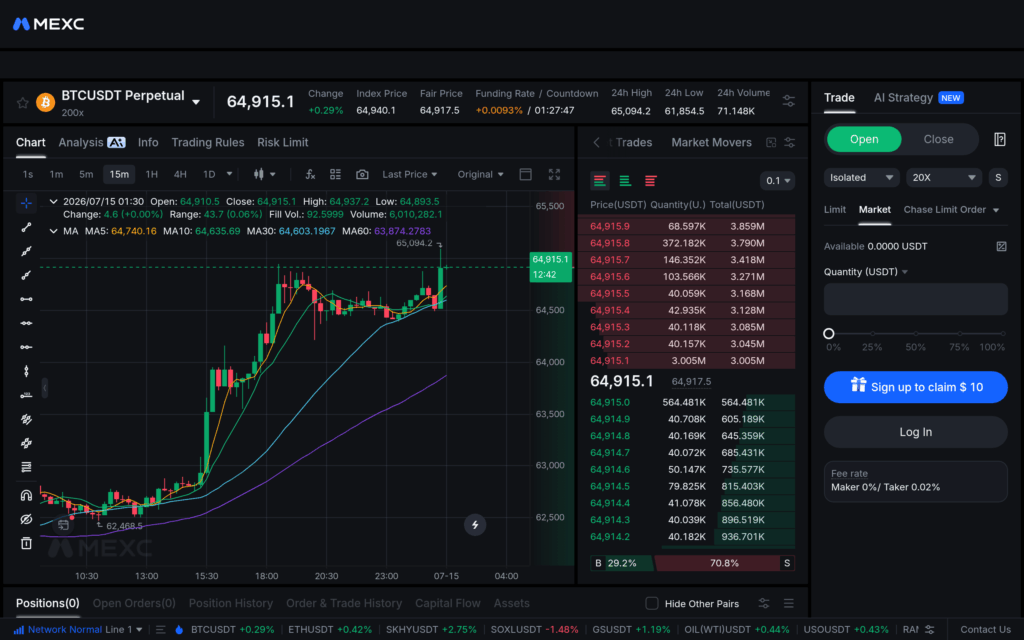1024x640 pixels.
Task: Hide all drawings with the eye icon
Action: coord(26,519)
